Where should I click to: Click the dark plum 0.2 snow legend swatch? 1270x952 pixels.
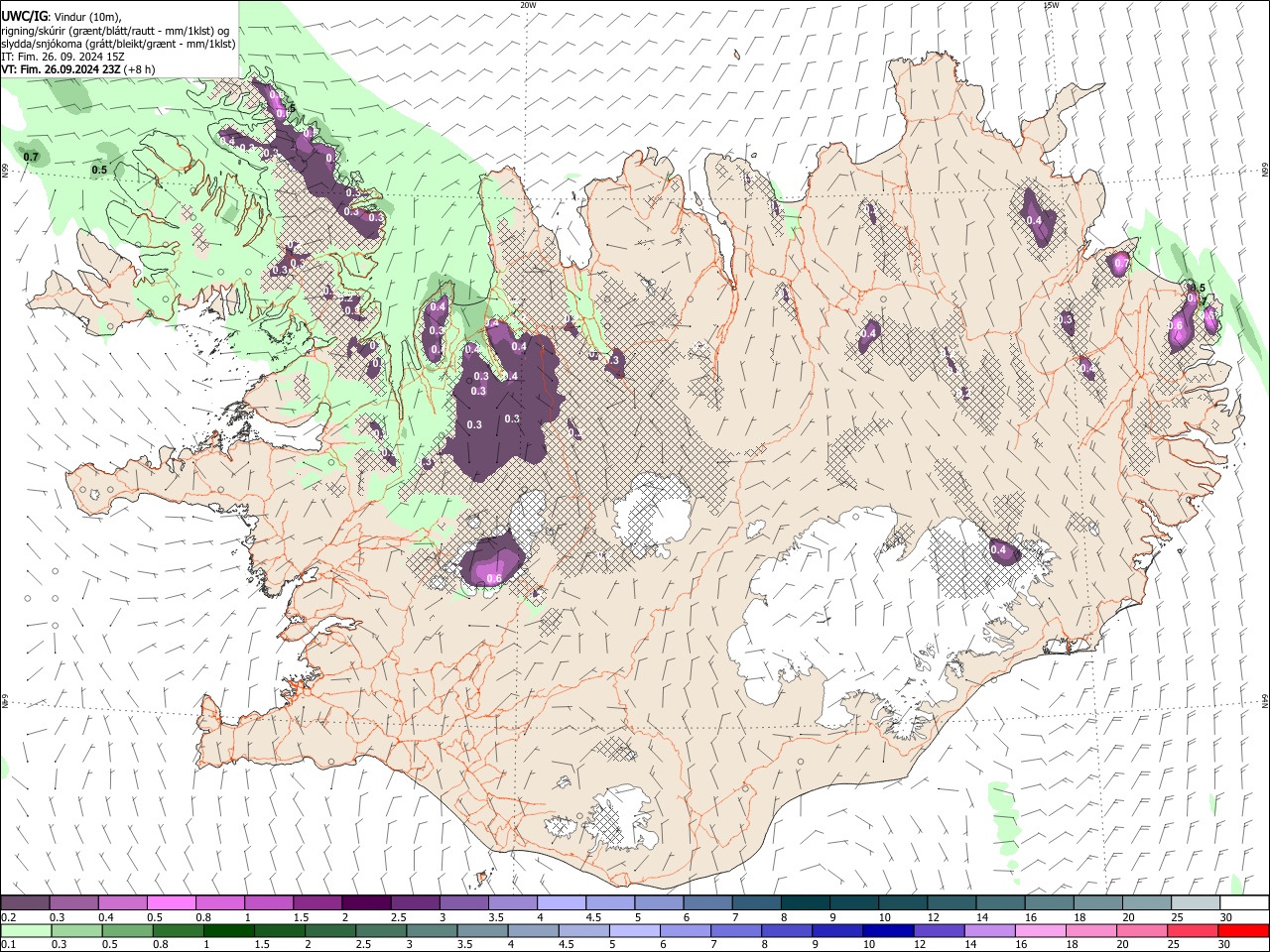[x=26, y=903]
